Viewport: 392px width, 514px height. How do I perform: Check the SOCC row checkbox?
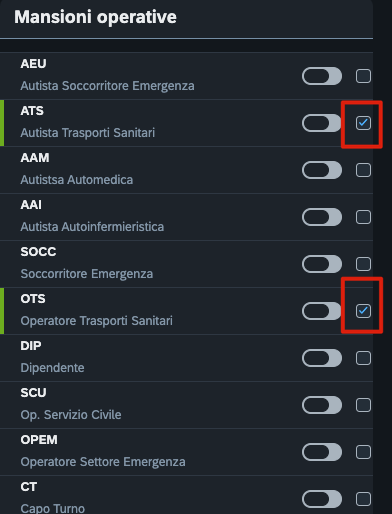pyautogui.click(x=363, y=264)
